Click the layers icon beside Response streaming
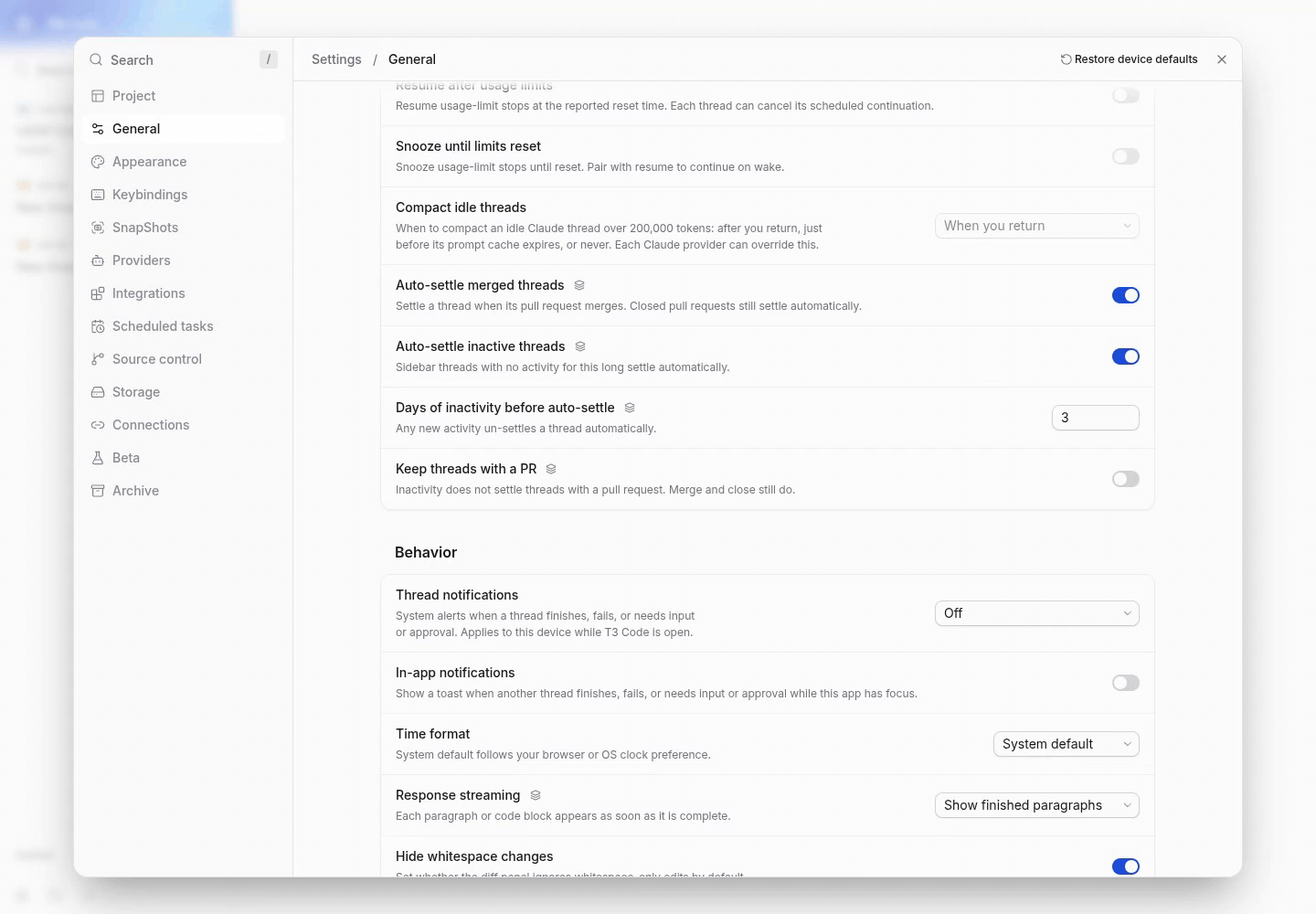1316x914 pixels. coord(536,795)
